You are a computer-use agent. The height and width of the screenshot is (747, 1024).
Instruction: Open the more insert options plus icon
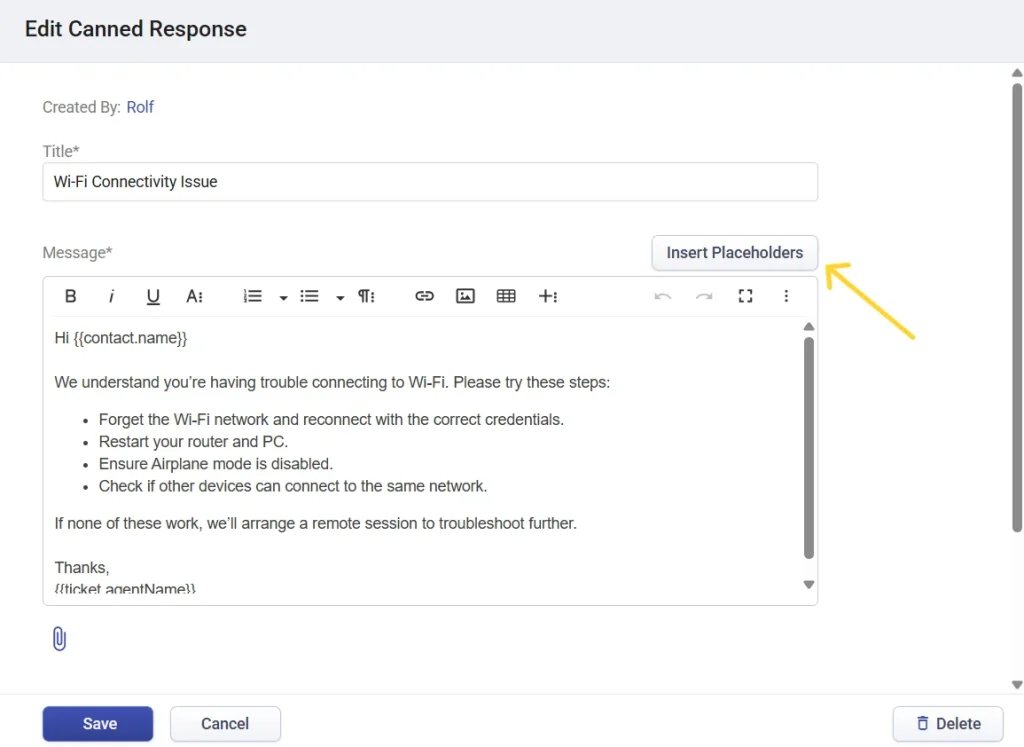(x=548, y=296)
